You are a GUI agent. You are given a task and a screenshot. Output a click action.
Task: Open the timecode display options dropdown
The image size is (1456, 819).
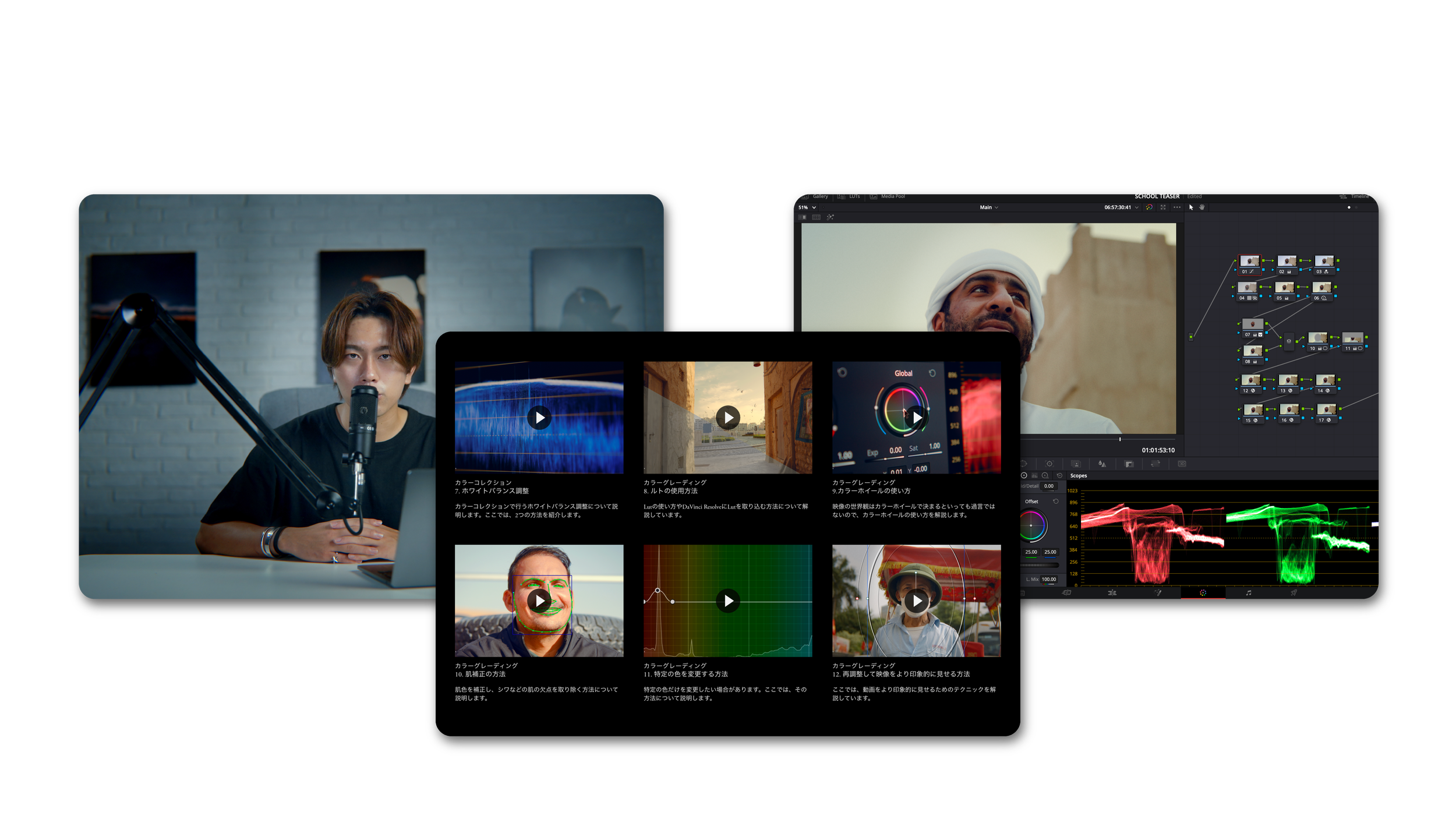pos(1136,207)
